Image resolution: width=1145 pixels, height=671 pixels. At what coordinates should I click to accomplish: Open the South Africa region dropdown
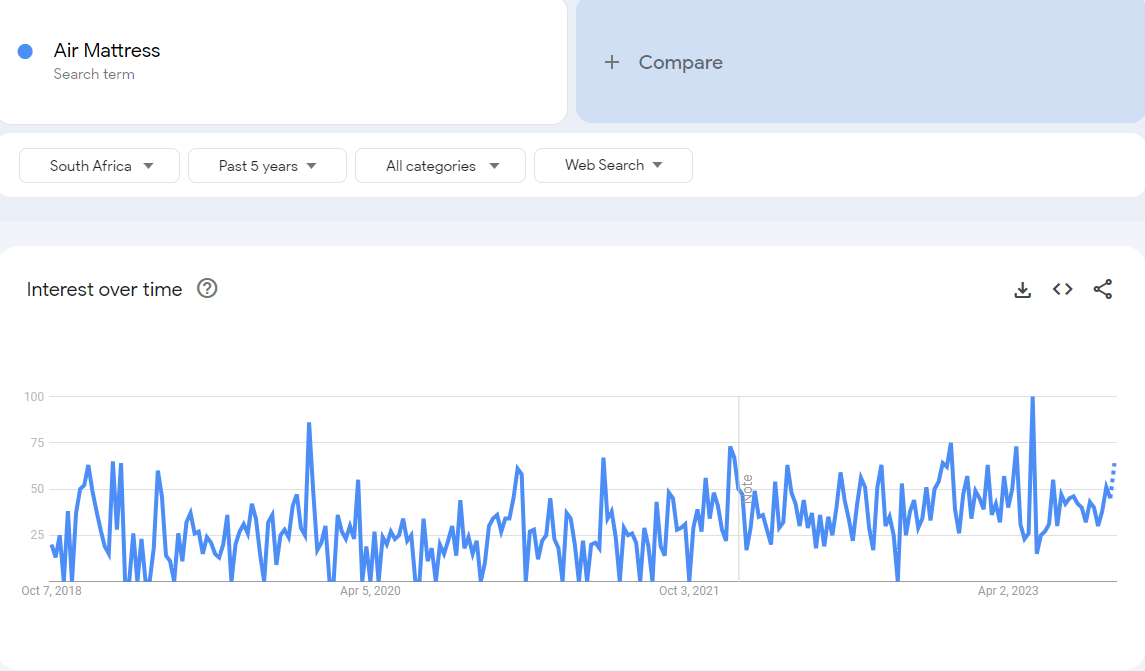click(99, 166)
